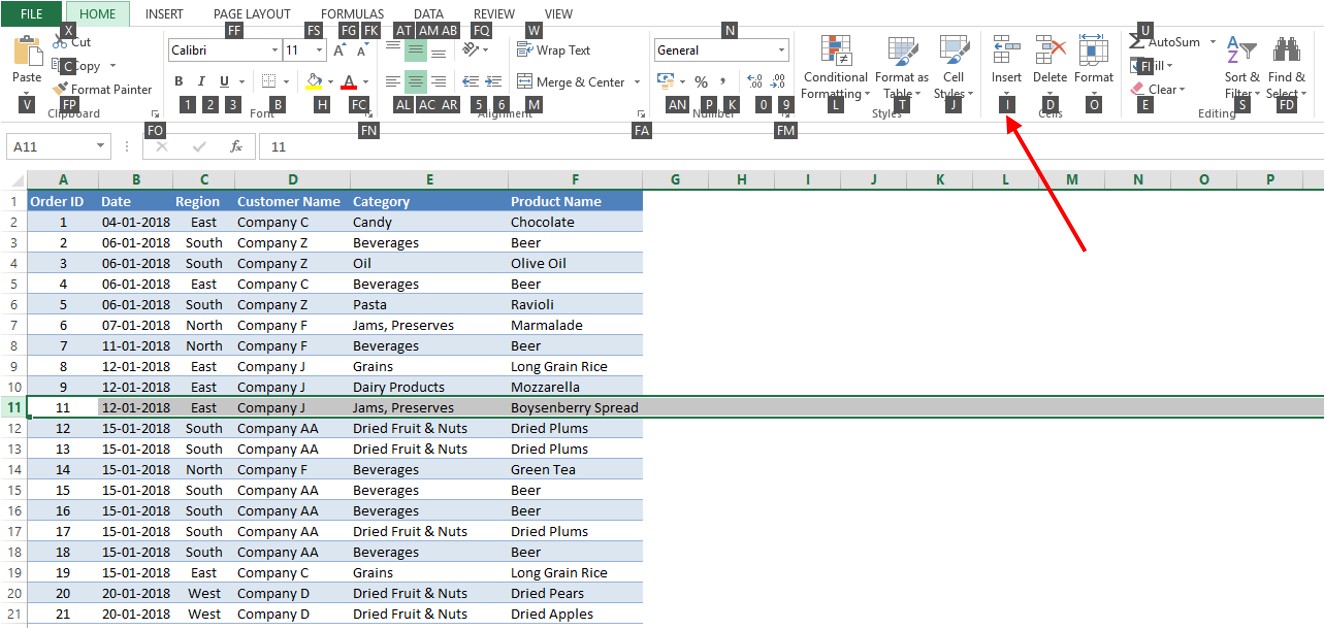This screenshot has width=1326, height=628.
Task: Switch to the INSERT ribbon tab
Action: tap(163, 13)
